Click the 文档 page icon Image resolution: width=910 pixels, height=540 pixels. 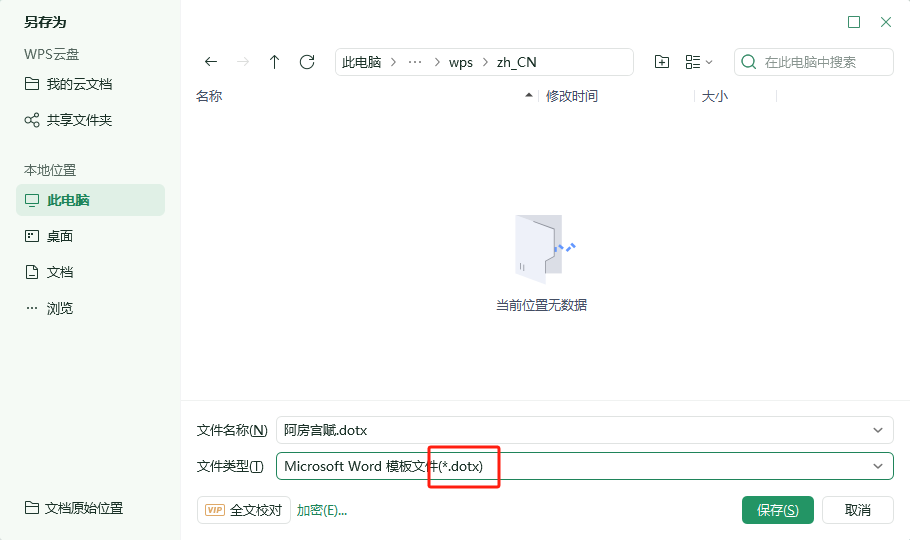32,272
